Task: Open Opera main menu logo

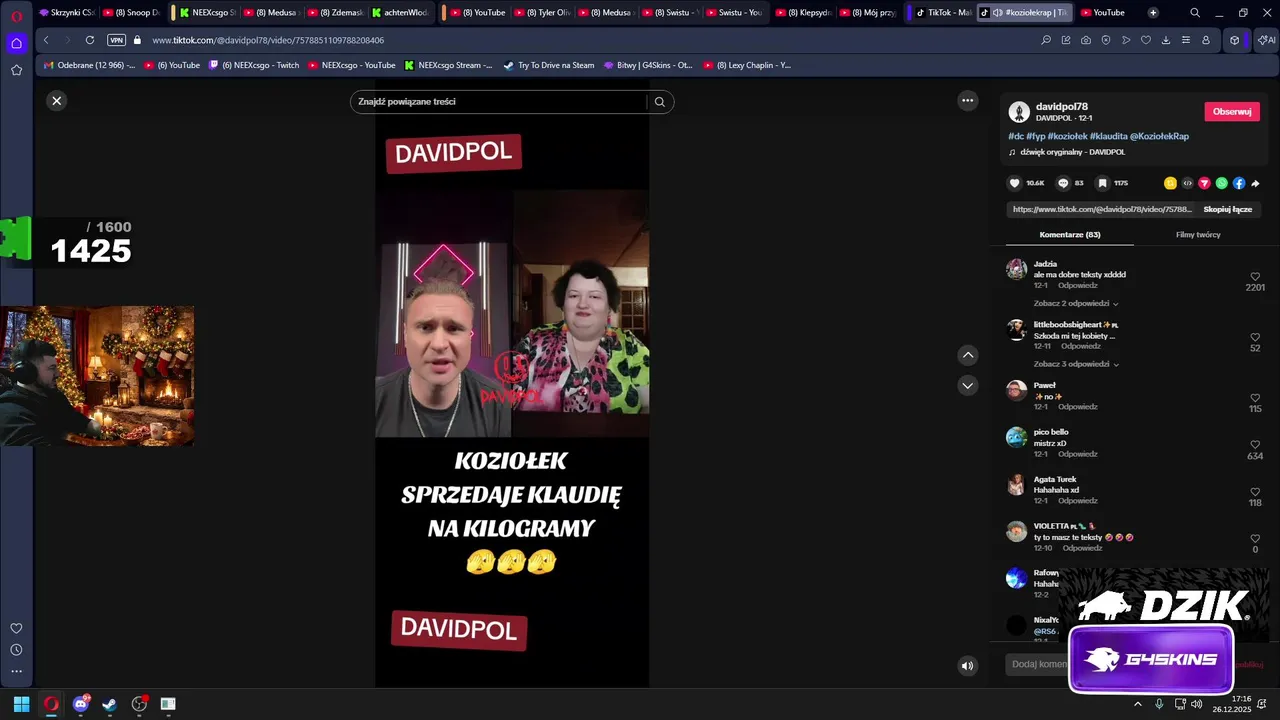Action: coord(16,15)
